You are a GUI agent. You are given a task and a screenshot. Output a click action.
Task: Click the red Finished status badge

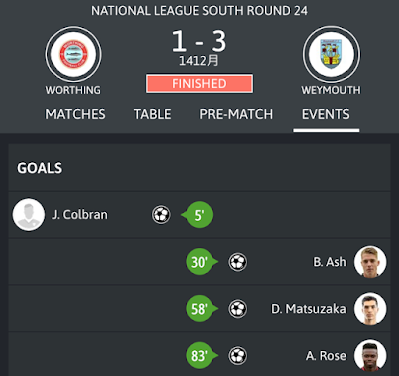[x=199, y=83]
